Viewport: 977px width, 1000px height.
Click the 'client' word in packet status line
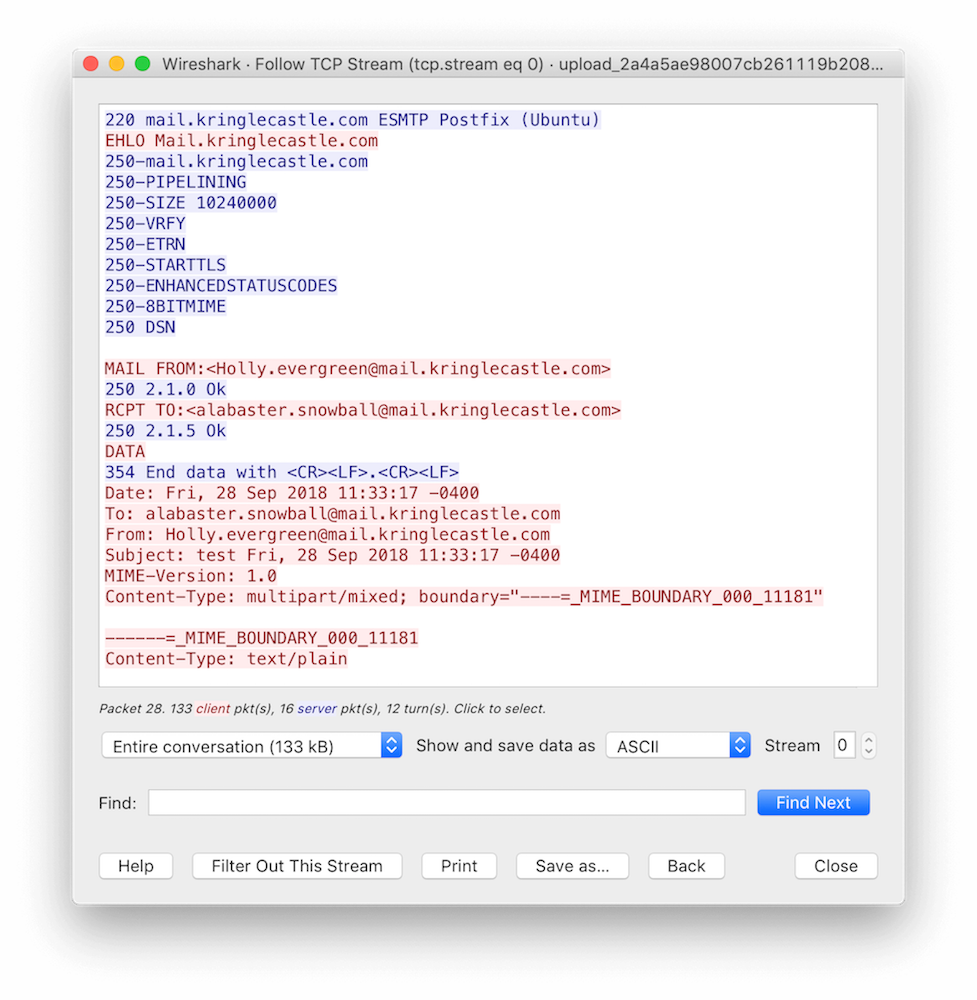pos(212,709)
